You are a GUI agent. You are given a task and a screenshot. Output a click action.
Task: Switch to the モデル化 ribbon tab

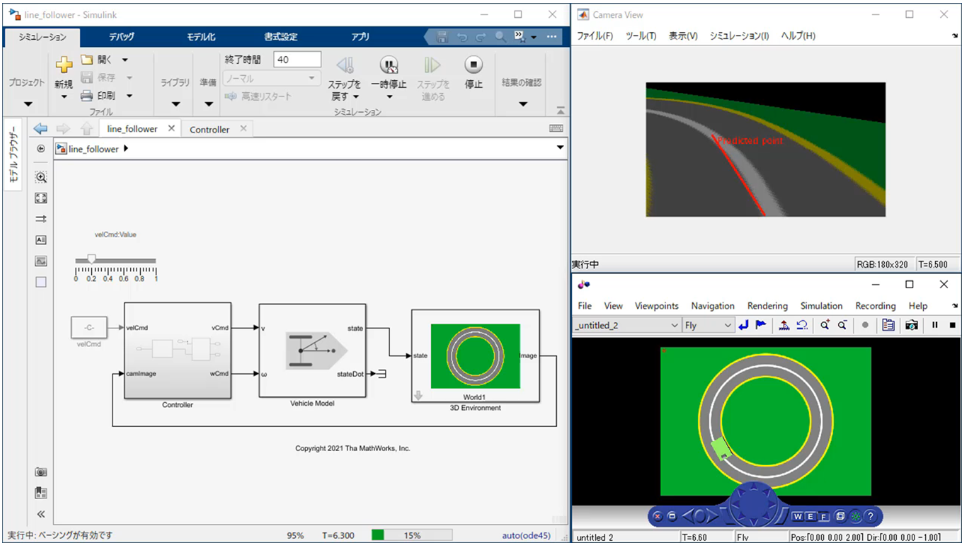point(201,37)
